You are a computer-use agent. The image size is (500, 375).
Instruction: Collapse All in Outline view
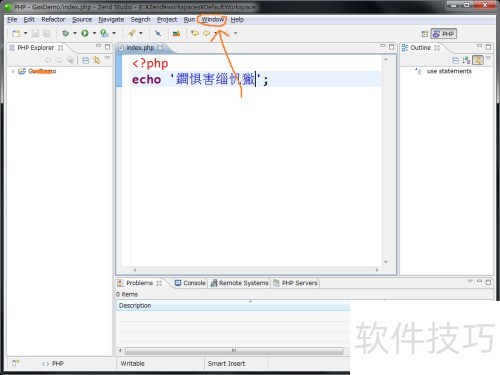click(x=455, y=60)
